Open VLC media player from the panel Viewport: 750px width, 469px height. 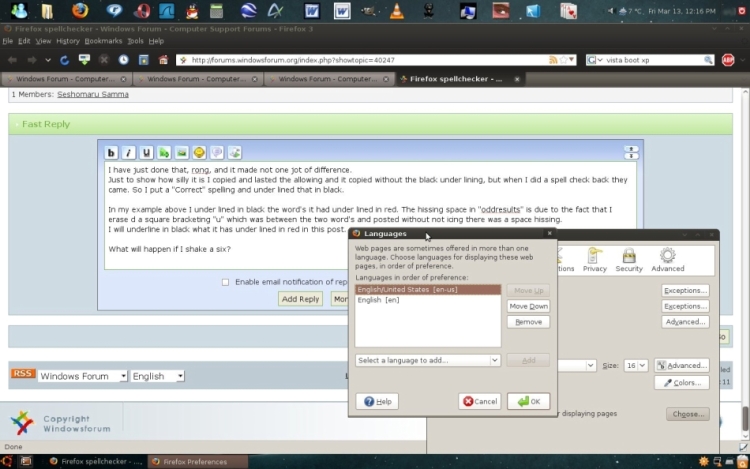tap(397, 11)
